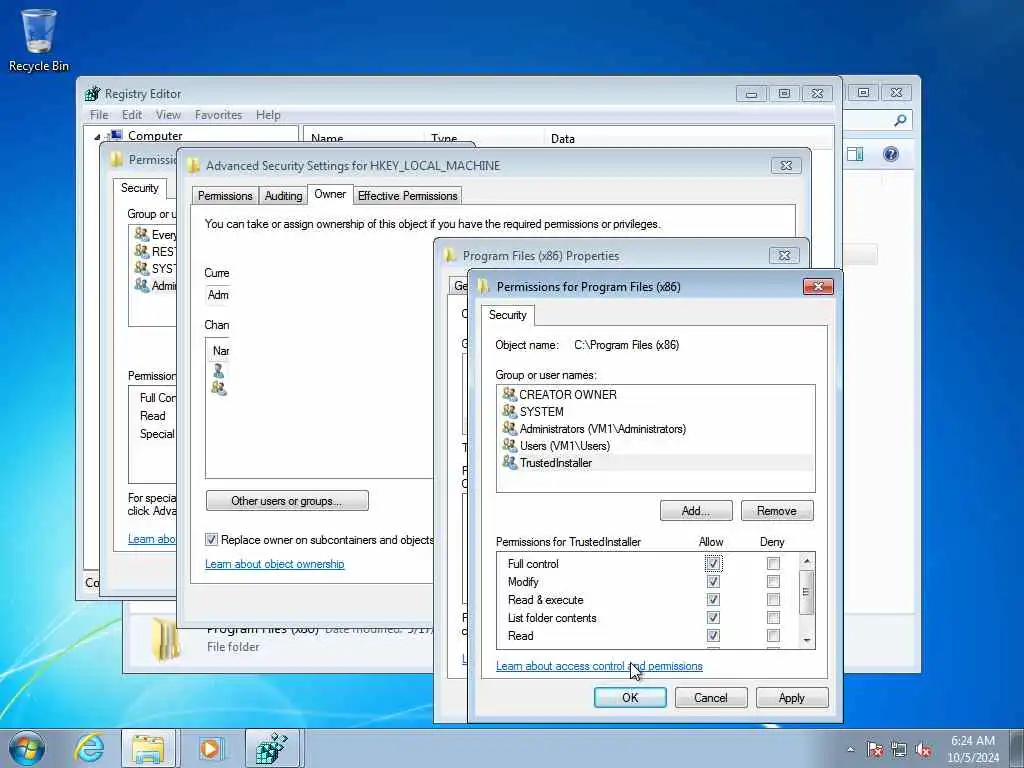Select SYSTEM in Program Files permissions list
This screenshot has height=768, width=1024.
(656, 411)
